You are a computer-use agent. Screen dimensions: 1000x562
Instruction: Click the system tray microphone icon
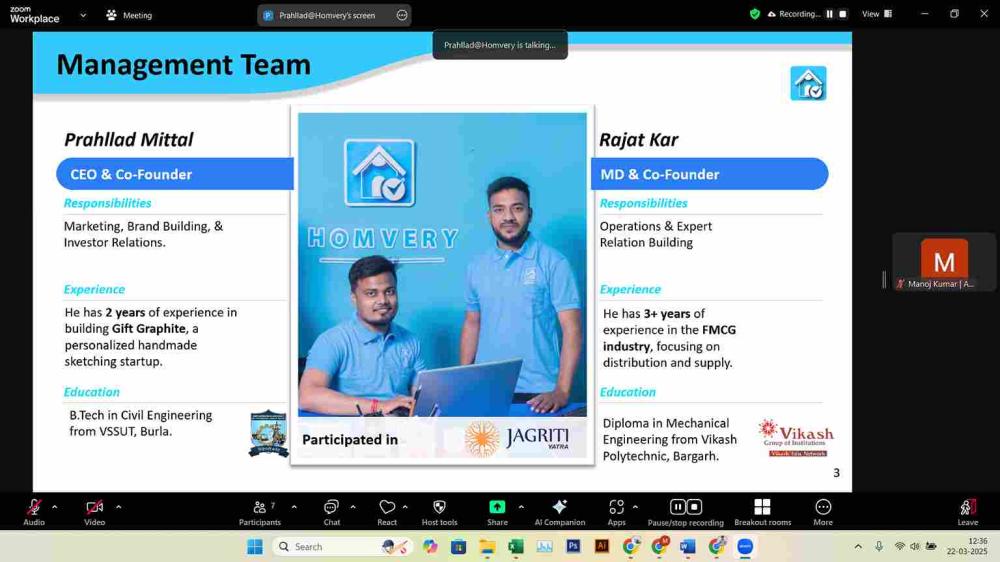point(879,547)
